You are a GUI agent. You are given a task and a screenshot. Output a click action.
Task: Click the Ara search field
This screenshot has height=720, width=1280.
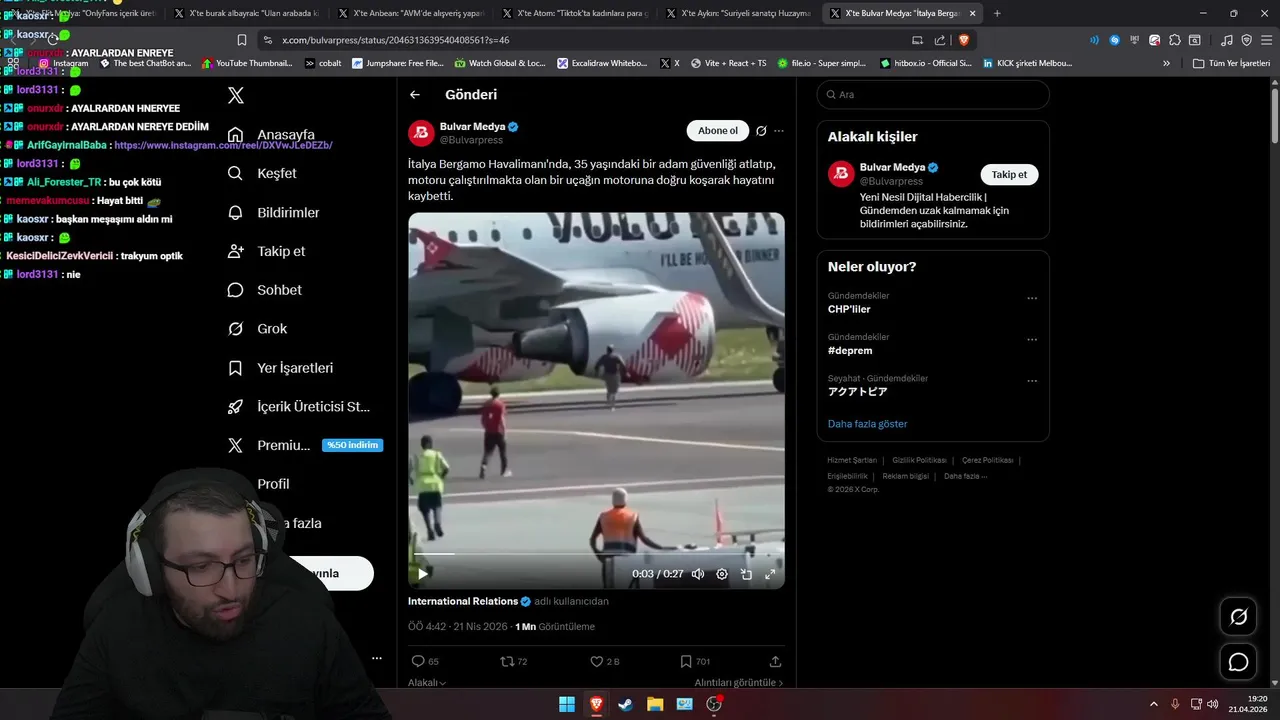pyautogui.click(x=933, y=95)
